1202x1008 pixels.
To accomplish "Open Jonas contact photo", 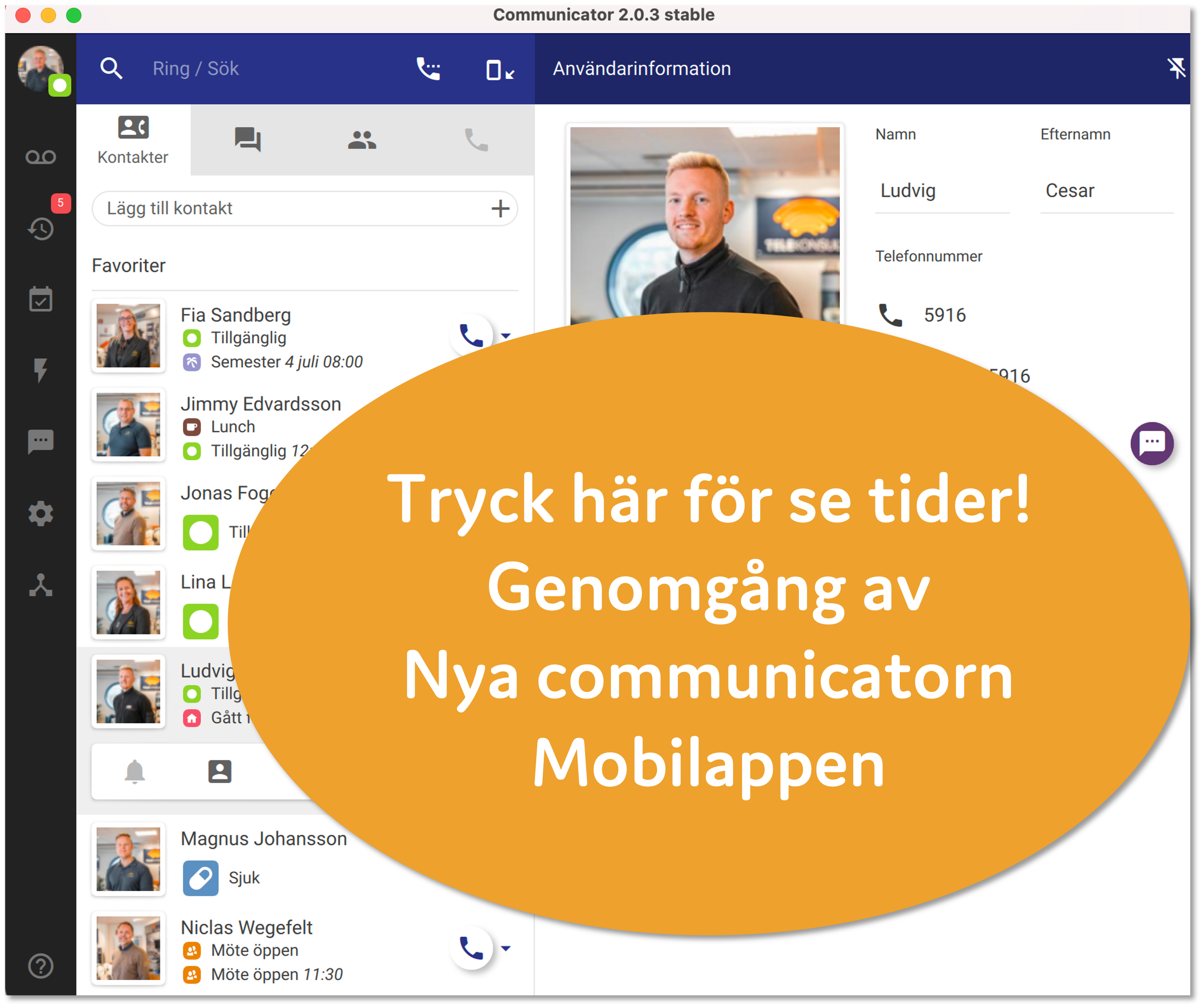I will click(128, 514).
